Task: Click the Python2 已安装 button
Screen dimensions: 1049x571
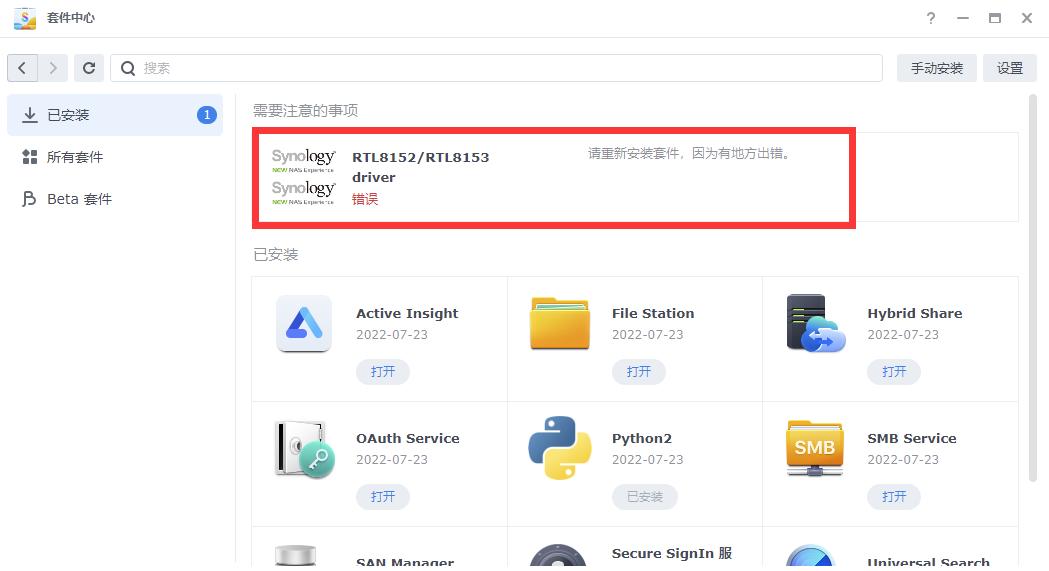Action: 644,497
